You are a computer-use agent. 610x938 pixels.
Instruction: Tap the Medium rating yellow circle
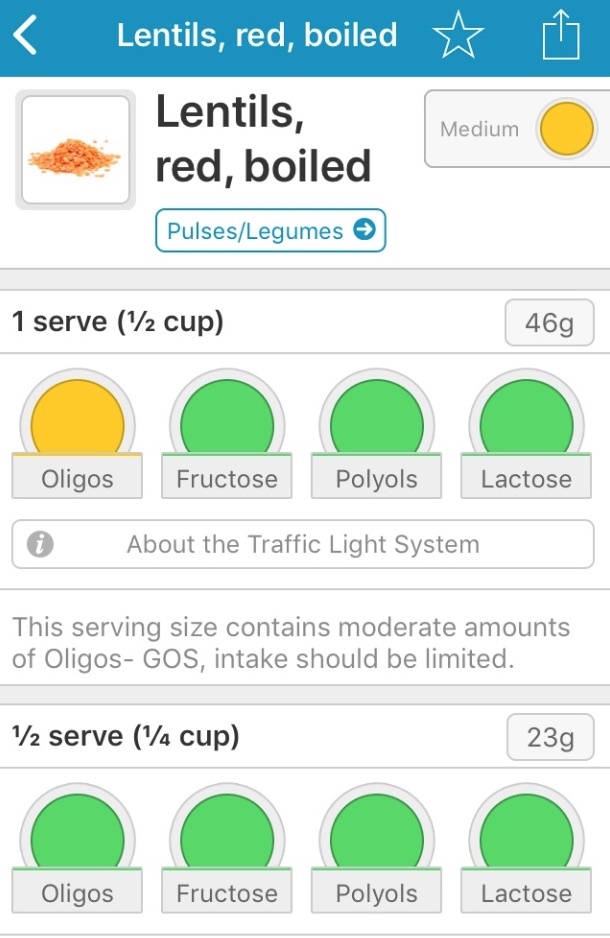coord(566,129)
